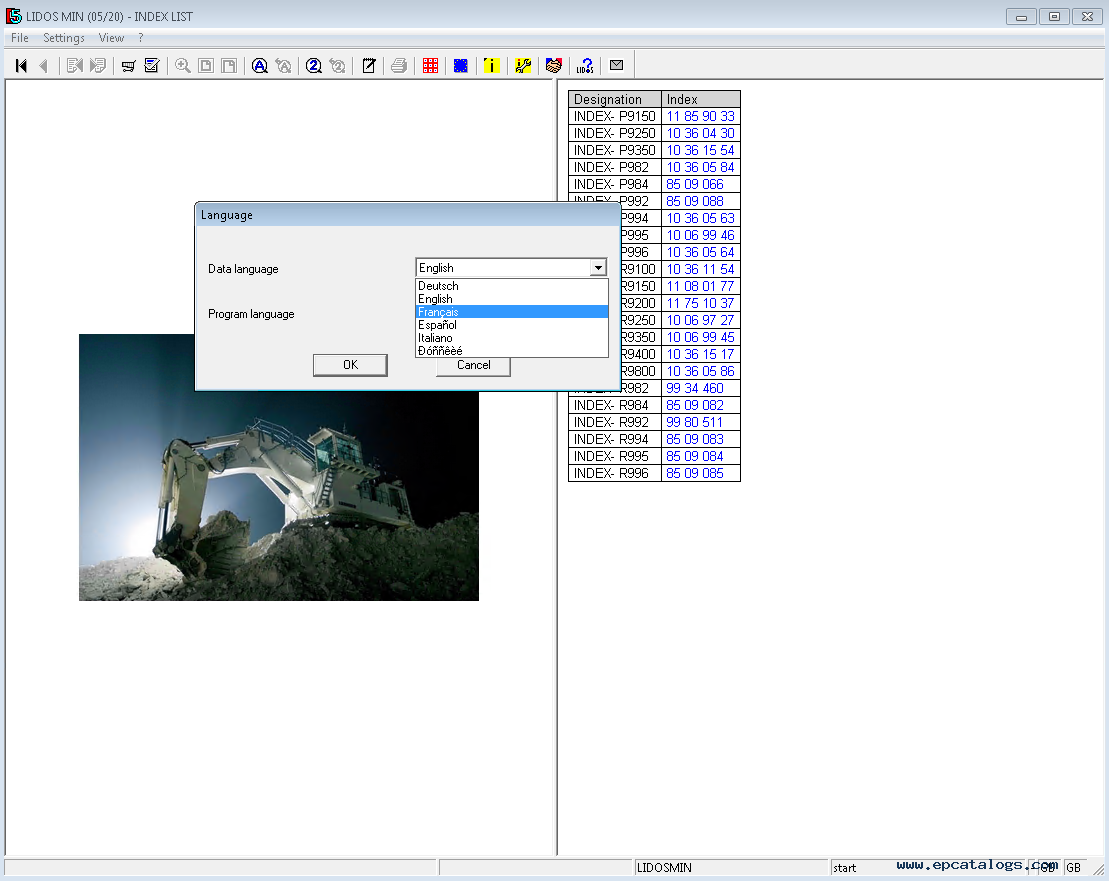Open index link 85 09 085 for R996
The height and width of the screenshot is (881, 1109).
tap(695, 473)
